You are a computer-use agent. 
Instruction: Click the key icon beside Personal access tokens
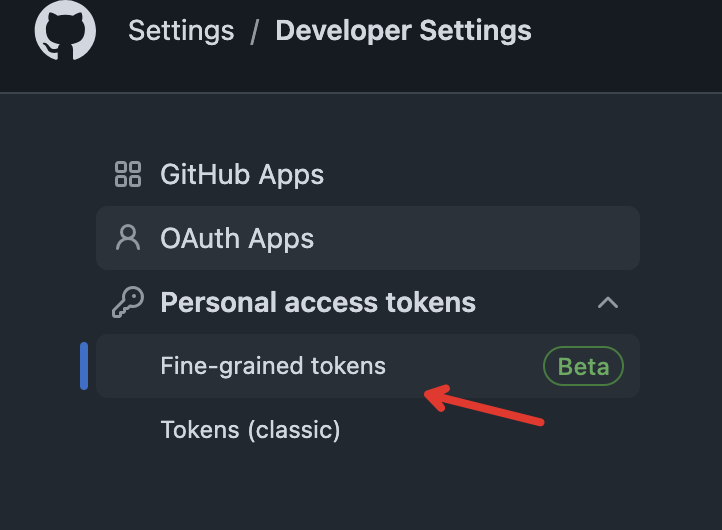(x=128, y=302)
